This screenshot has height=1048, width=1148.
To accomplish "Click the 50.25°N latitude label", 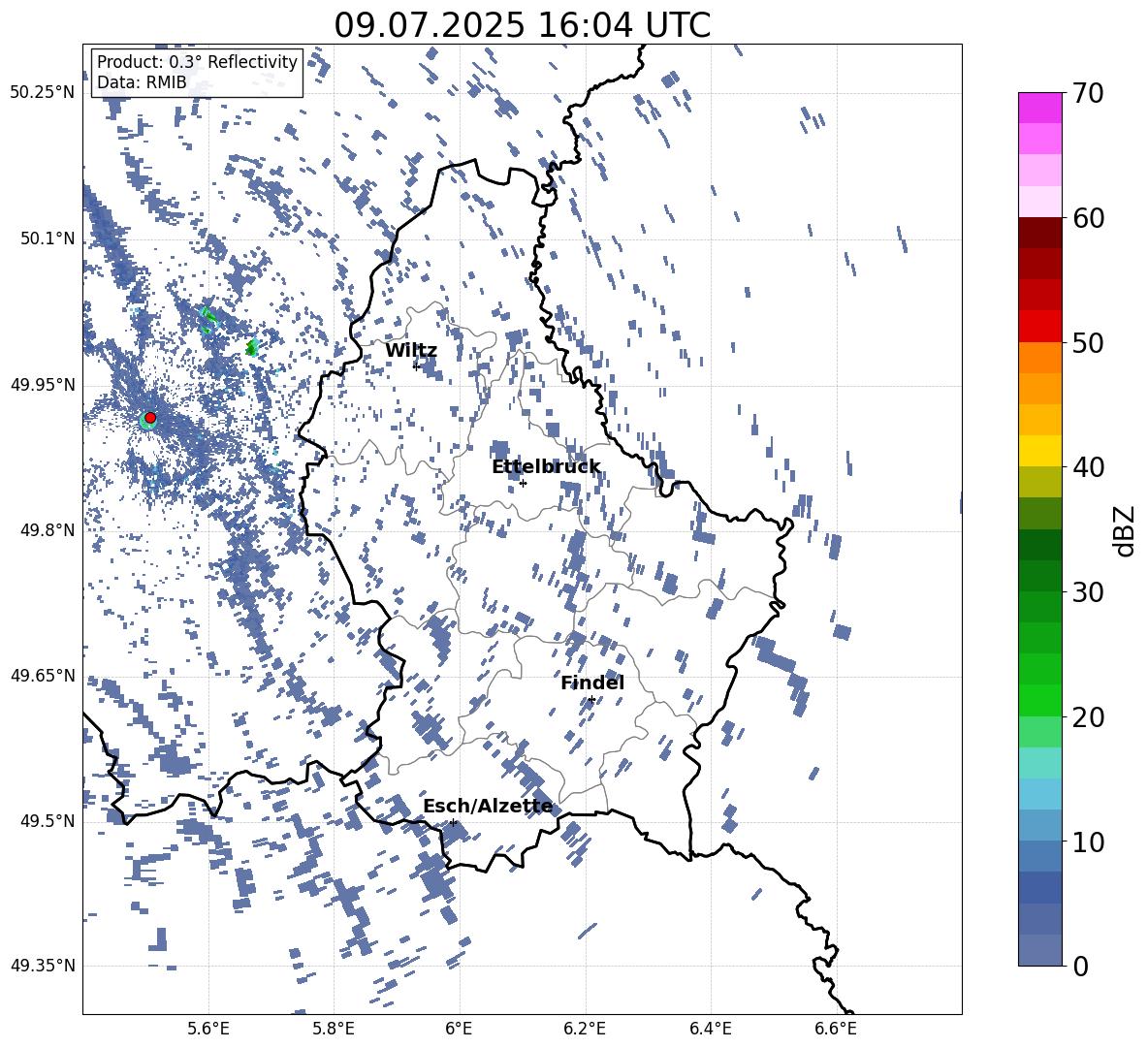I will [x=43, y=93].
